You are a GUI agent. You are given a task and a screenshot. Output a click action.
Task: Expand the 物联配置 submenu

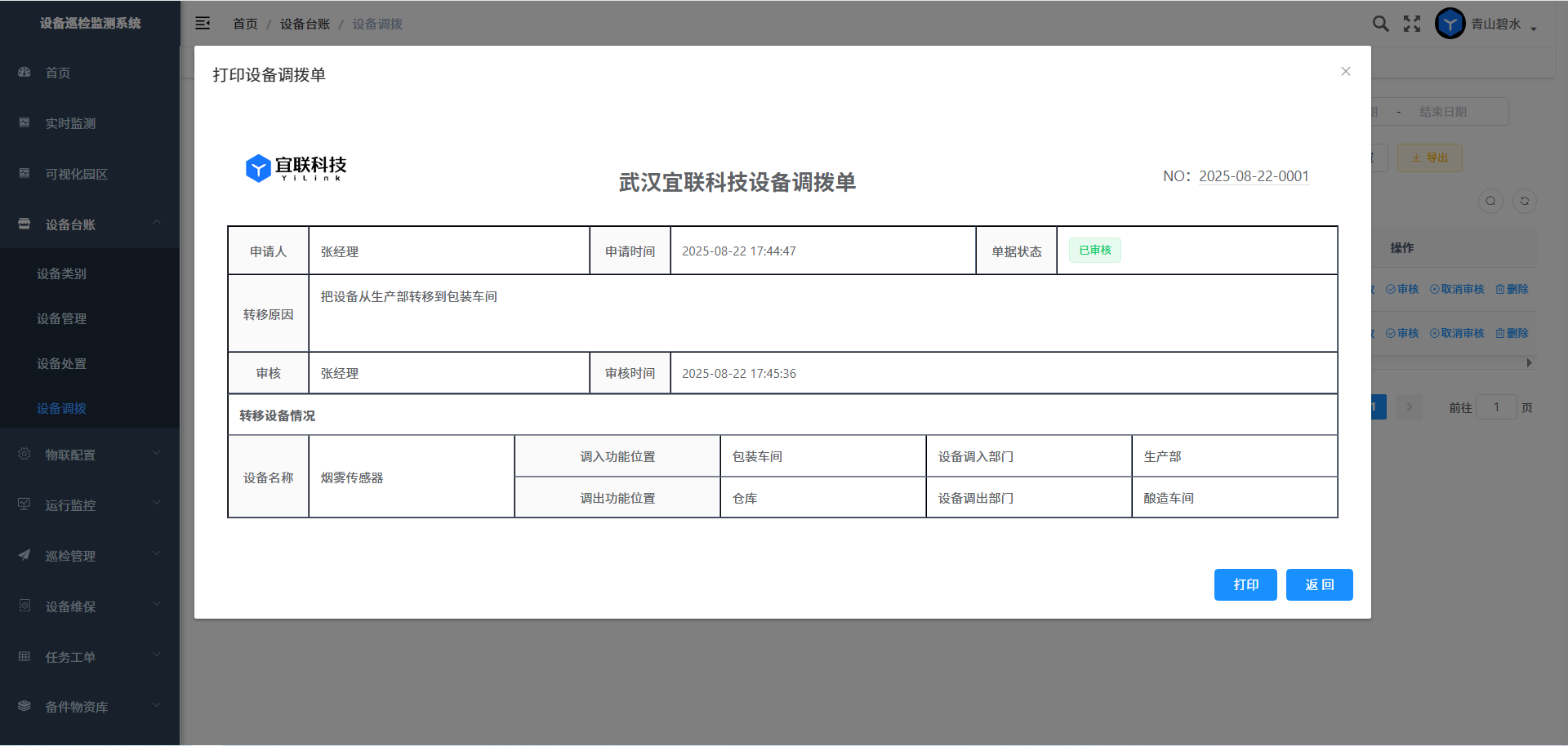90,455
